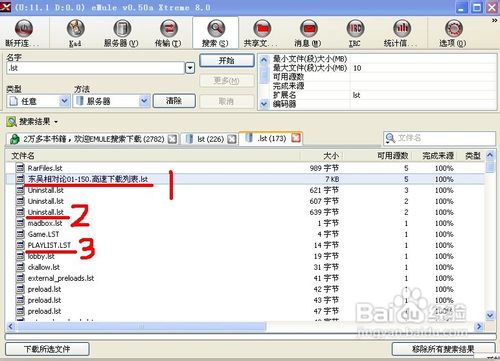The height and width of the screenshot is (361, 500).
Task: Open the Statistics (统计信) toolbar icon
Action: coord(402,29)
